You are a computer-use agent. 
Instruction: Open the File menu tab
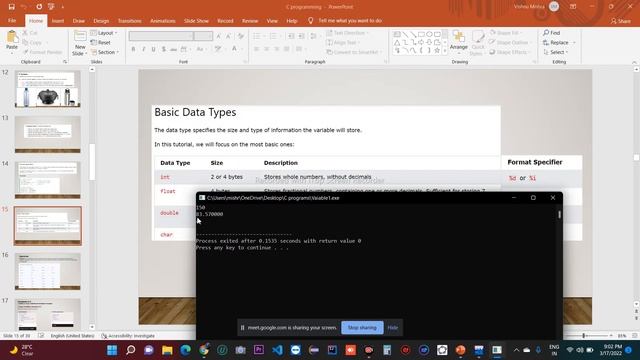click(x=12, y=20)
